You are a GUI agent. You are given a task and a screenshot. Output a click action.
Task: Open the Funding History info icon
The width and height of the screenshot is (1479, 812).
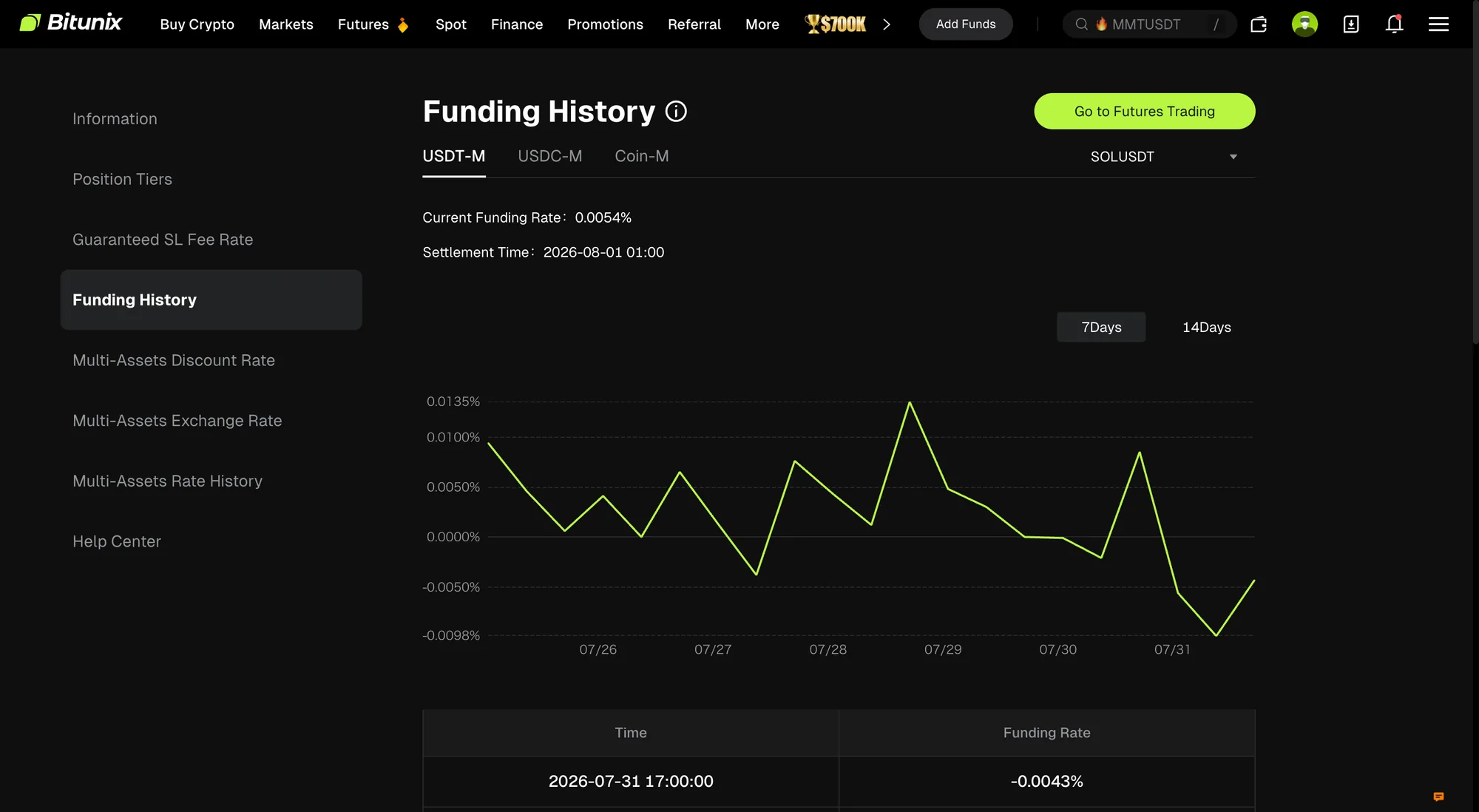coord(676,112)
